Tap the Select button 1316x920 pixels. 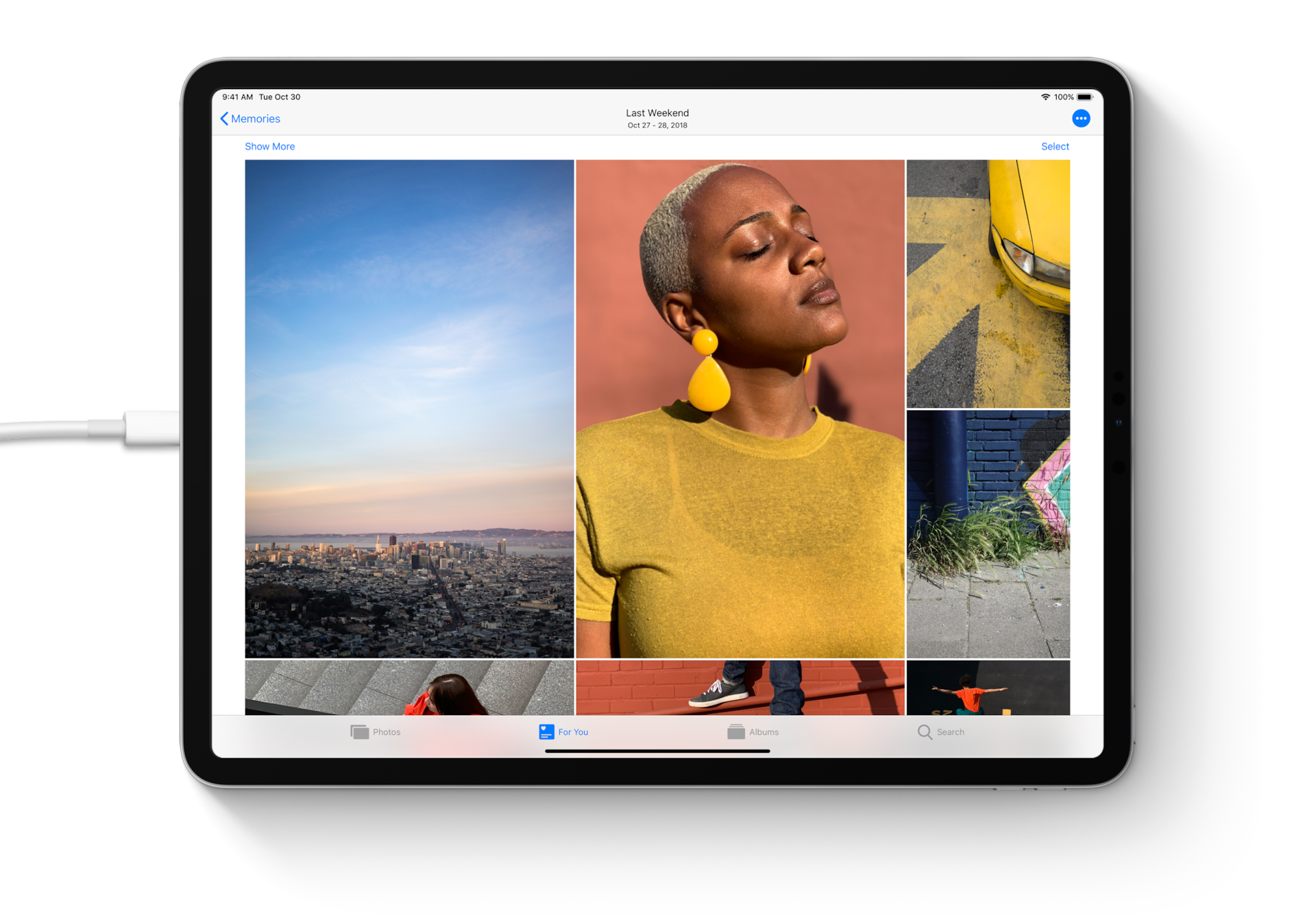pos(1055,147)
